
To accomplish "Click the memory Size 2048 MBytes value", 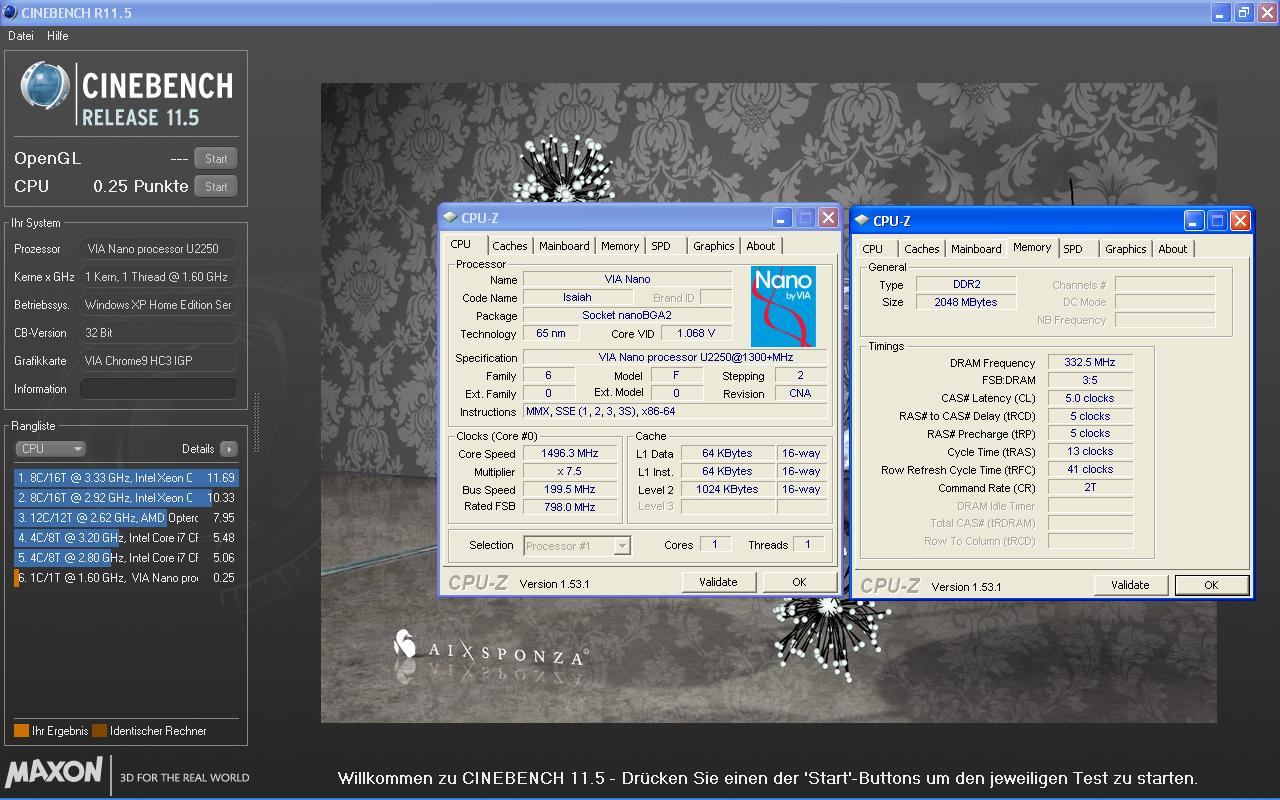I will 965,302.
